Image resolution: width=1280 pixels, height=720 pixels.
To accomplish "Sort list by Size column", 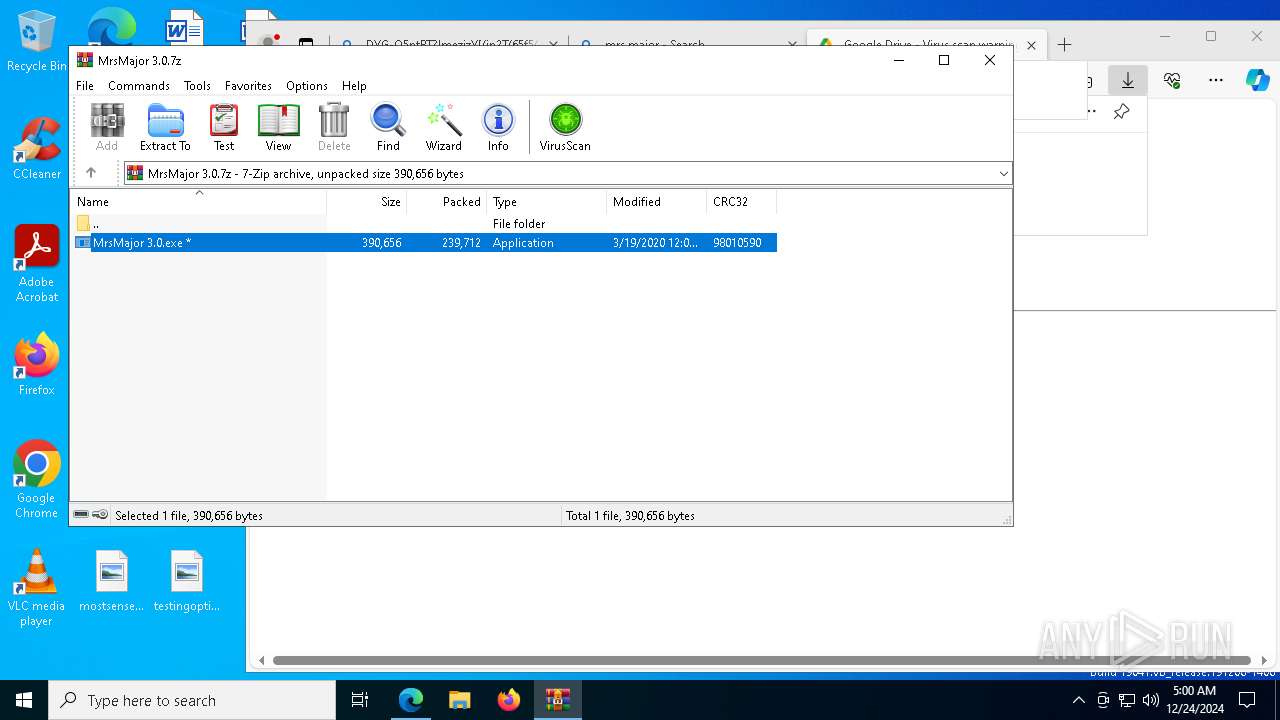I will [x=367, y=202].
